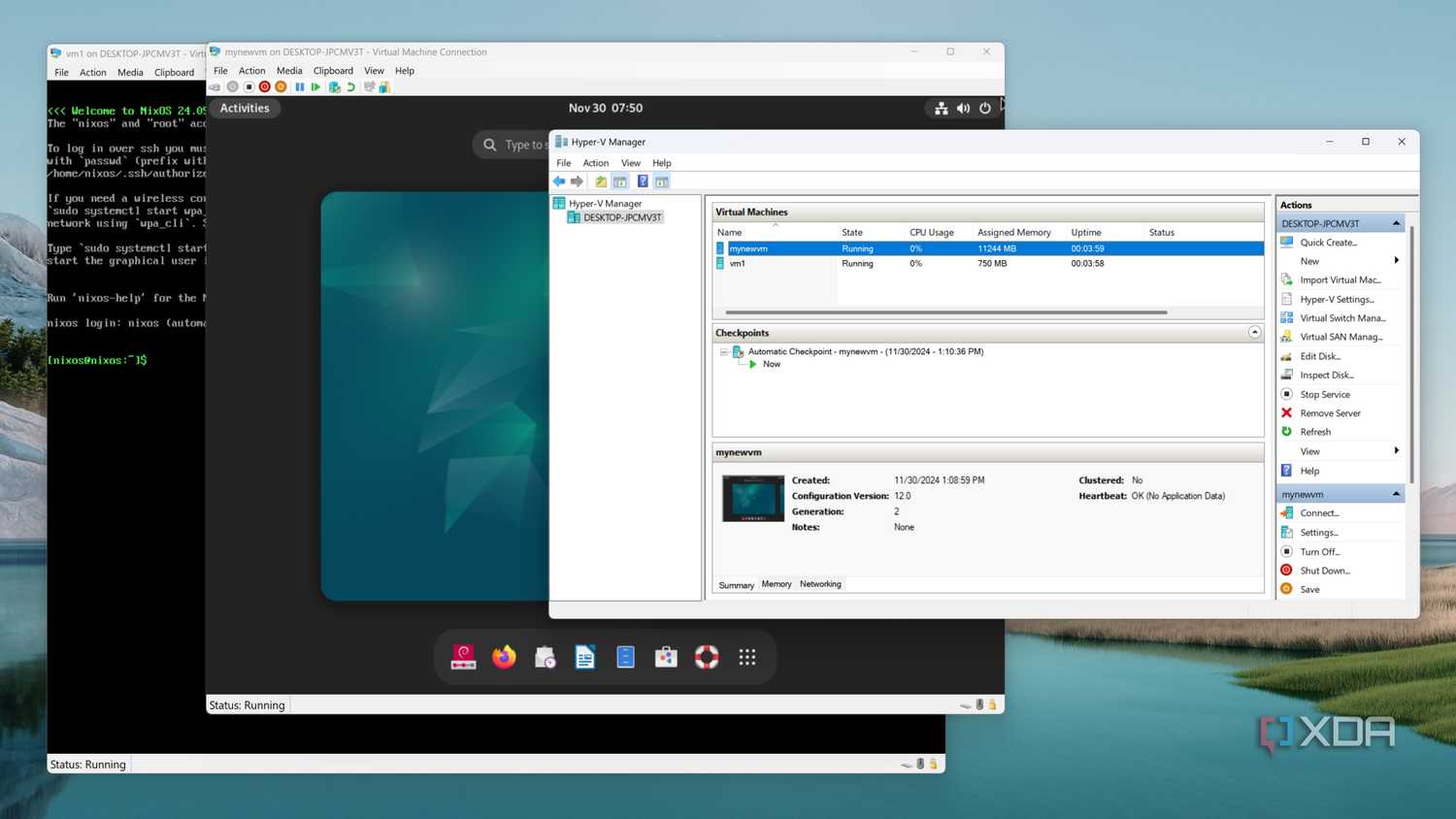
Task: Expand the New submenu arrow in Actions
Action: pyautogui.click(x=1396, y=261)
